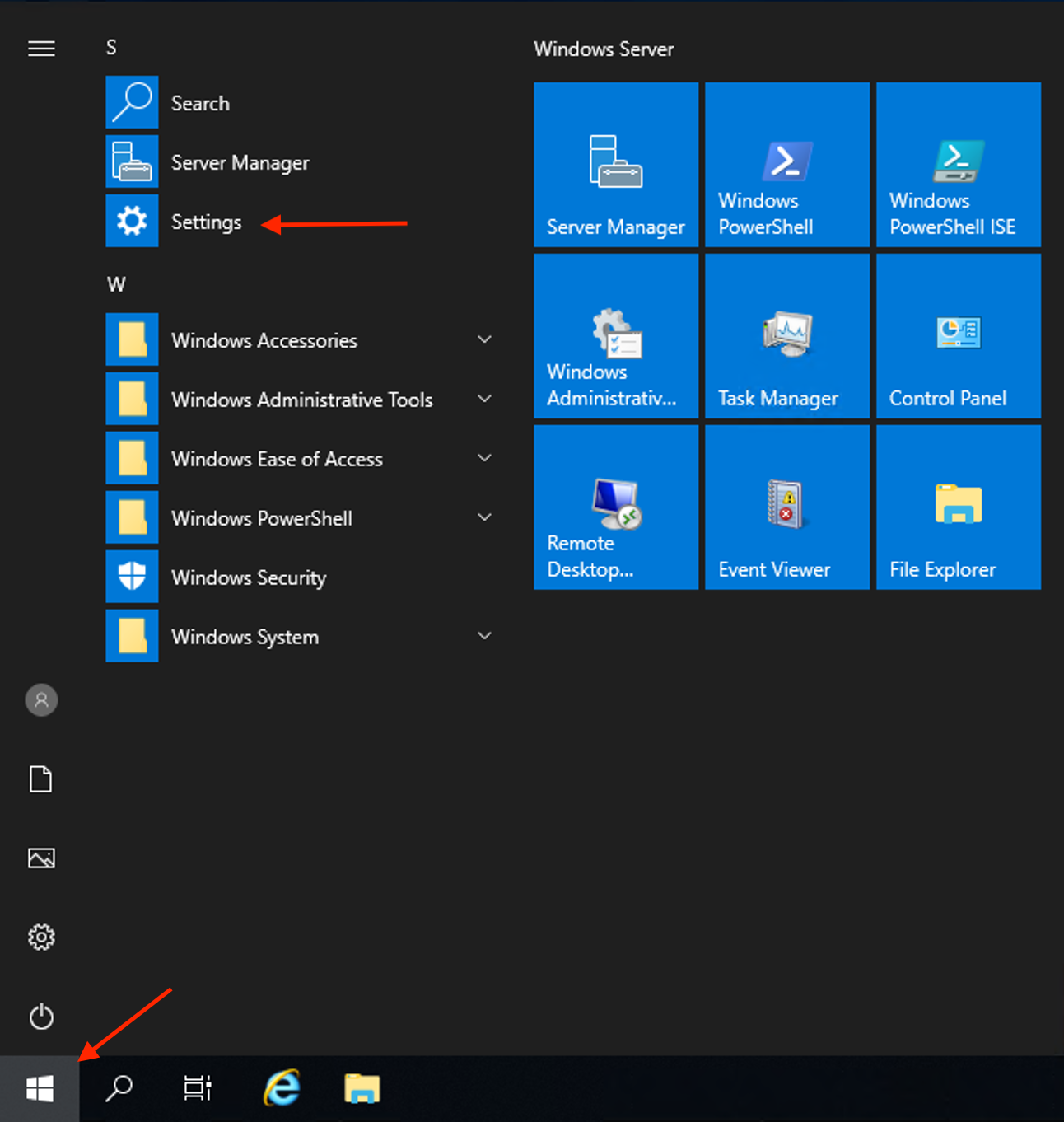Open Settings gear in the Start sidebar
The height and width of the screenshot is (1122, 1064).
tap(41, 937)
